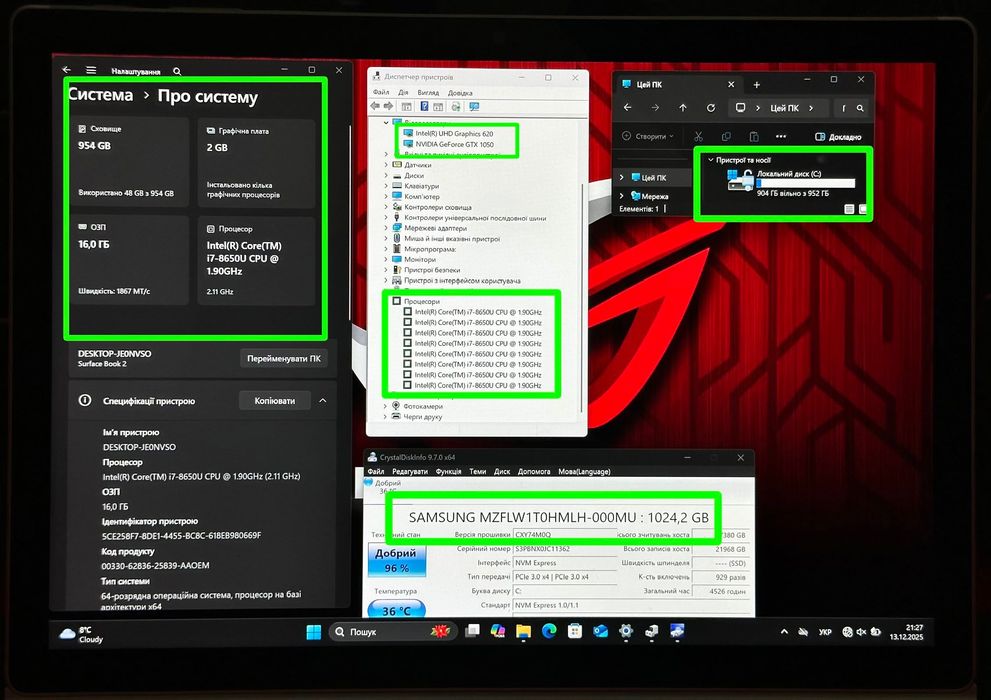Open Microsoft Edge from the taskbar

tap(549, 631)
